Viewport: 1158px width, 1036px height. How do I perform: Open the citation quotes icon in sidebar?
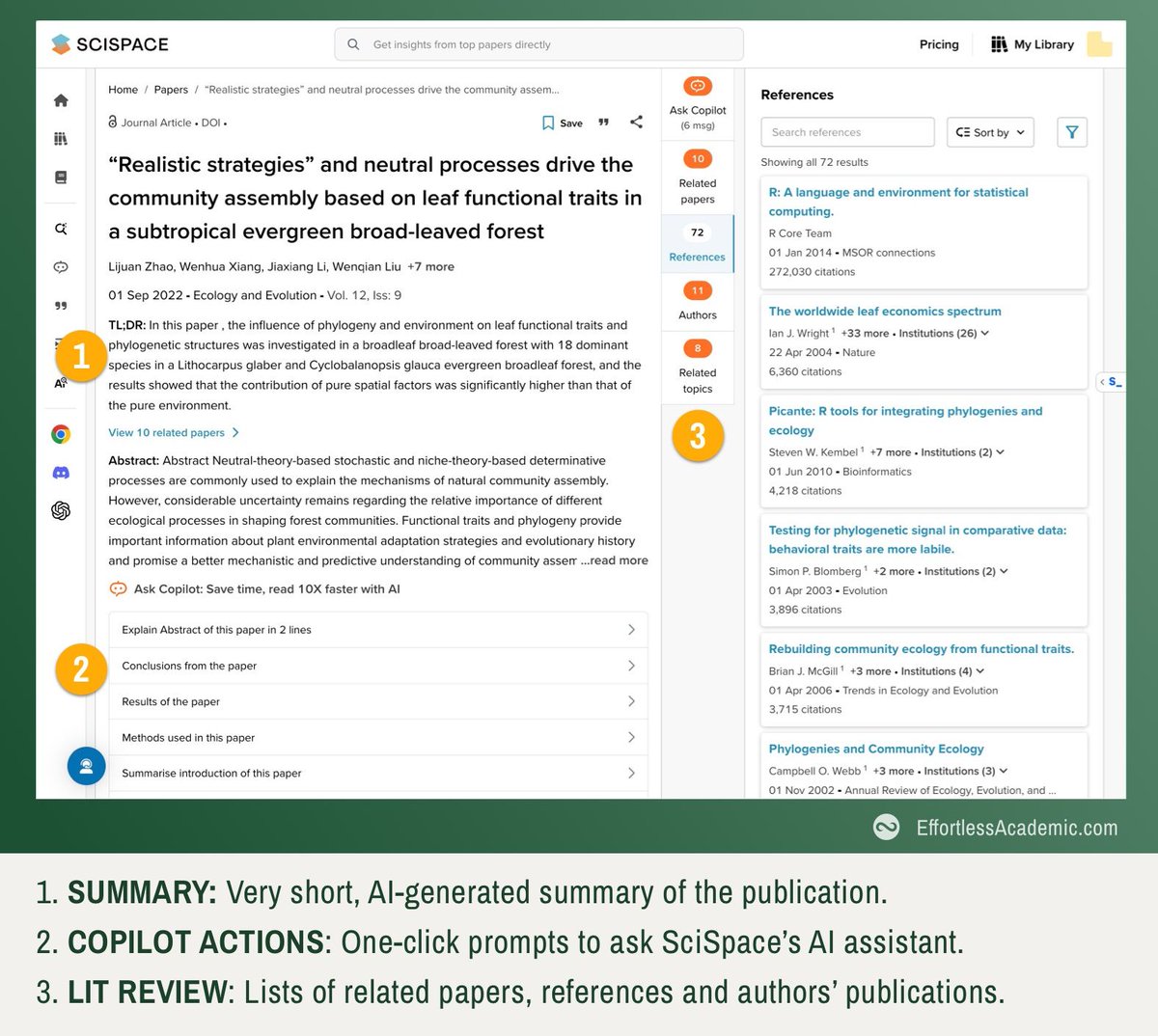(61, 306)
